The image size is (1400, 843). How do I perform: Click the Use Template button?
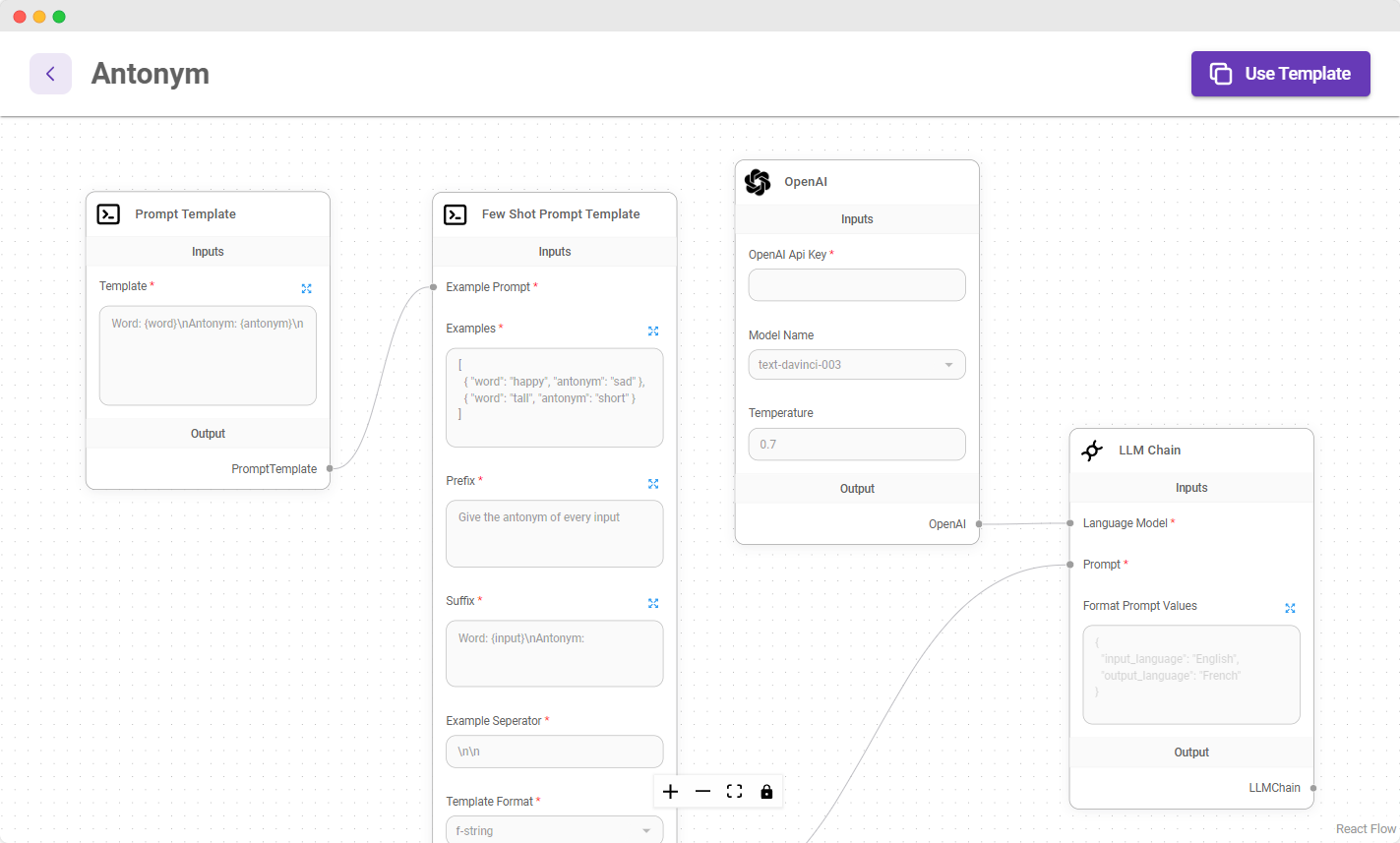(x=1280, y=74)
